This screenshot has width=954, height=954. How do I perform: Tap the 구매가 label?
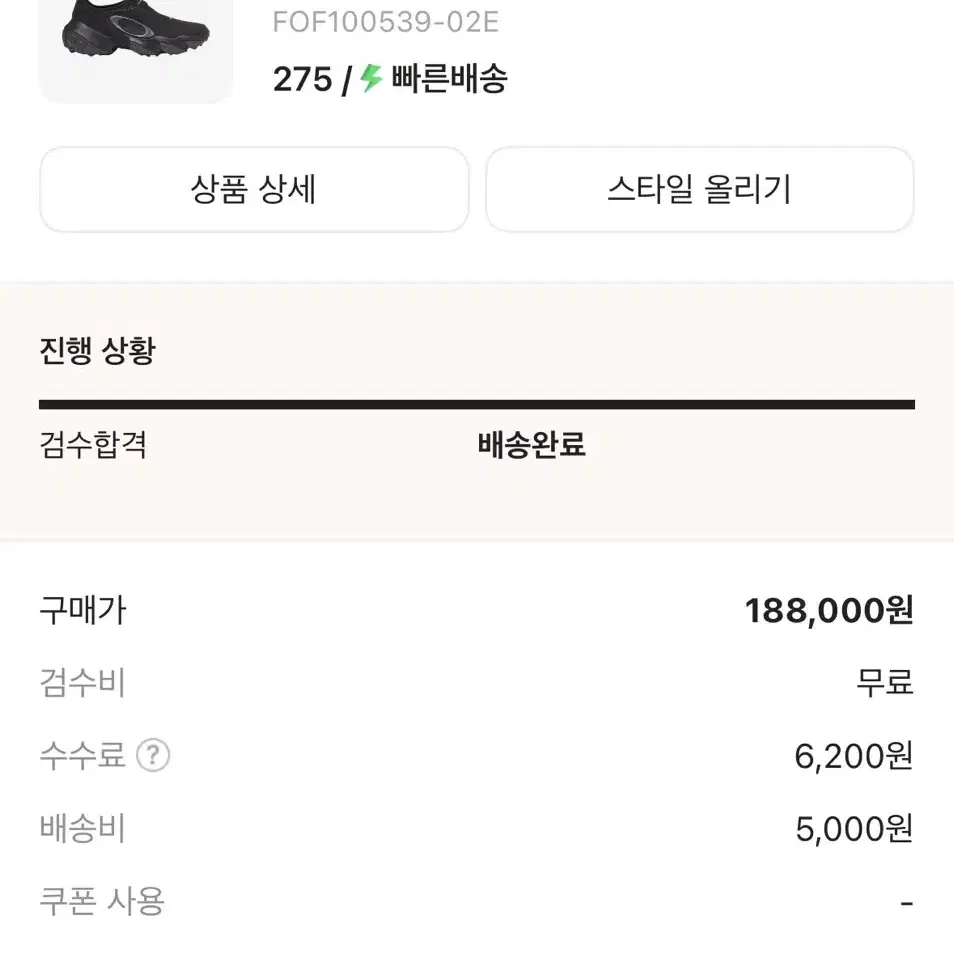(x=83, y=610)
